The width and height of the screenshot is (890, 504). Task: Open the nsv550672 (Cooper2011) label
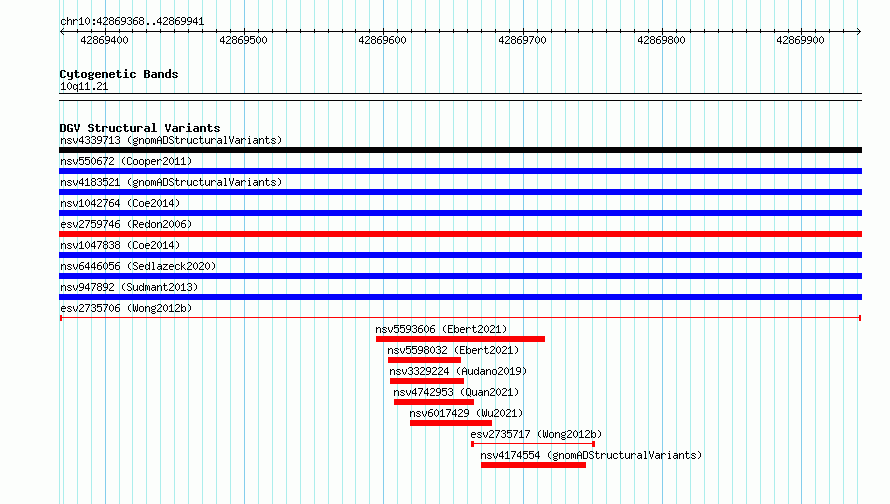[126, 161]
